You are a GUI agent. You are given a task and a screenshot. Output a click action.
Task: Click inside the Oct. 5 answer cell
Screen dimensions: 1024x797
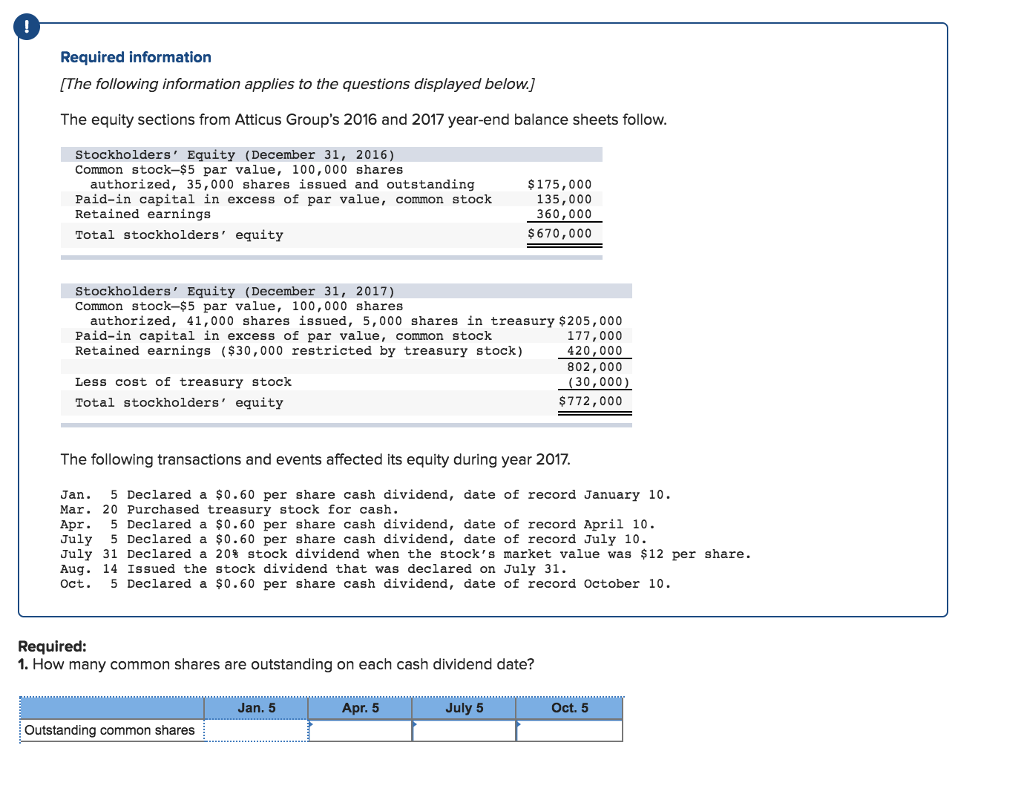[x=568, y=730]
